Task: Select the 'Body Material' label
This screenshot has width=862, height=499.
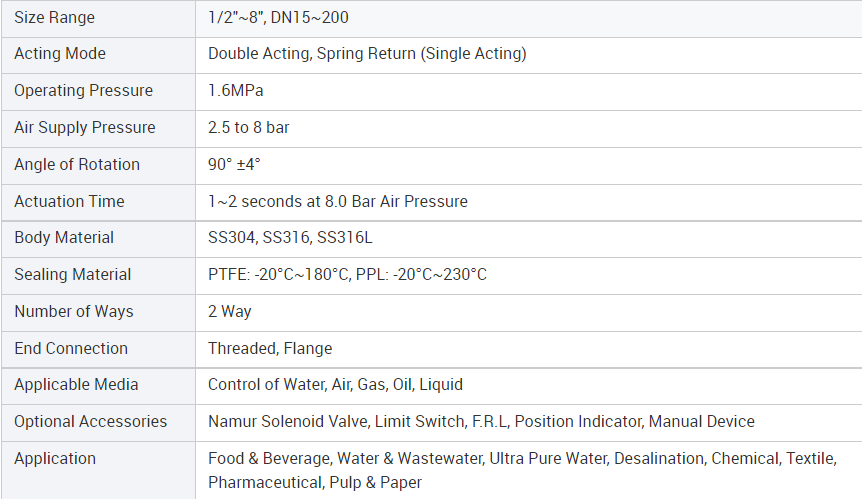Action: tap(64, 237)
